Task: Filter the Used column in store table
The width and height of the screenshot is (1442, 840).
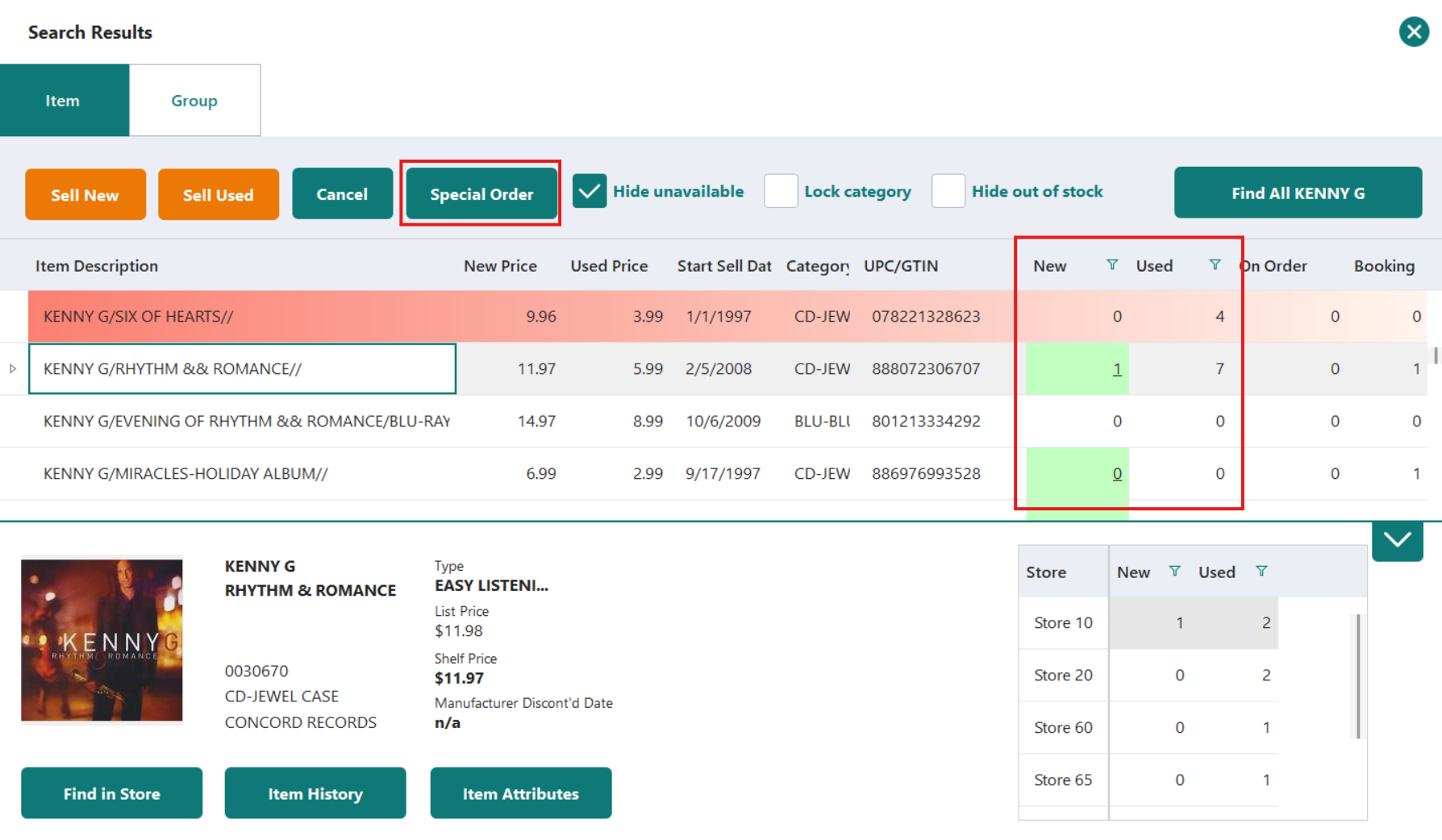Action: tap(1261, 572)
